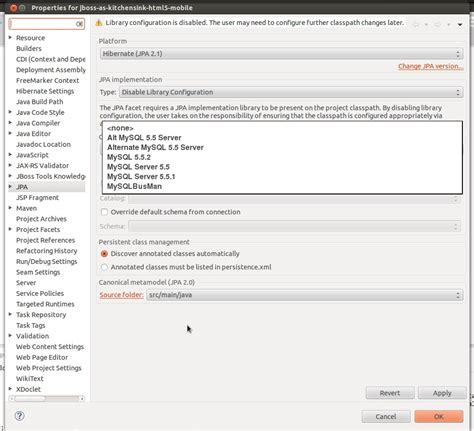Expand the Validation tree node
Screen dimensions: 474x431
[10, 336]
